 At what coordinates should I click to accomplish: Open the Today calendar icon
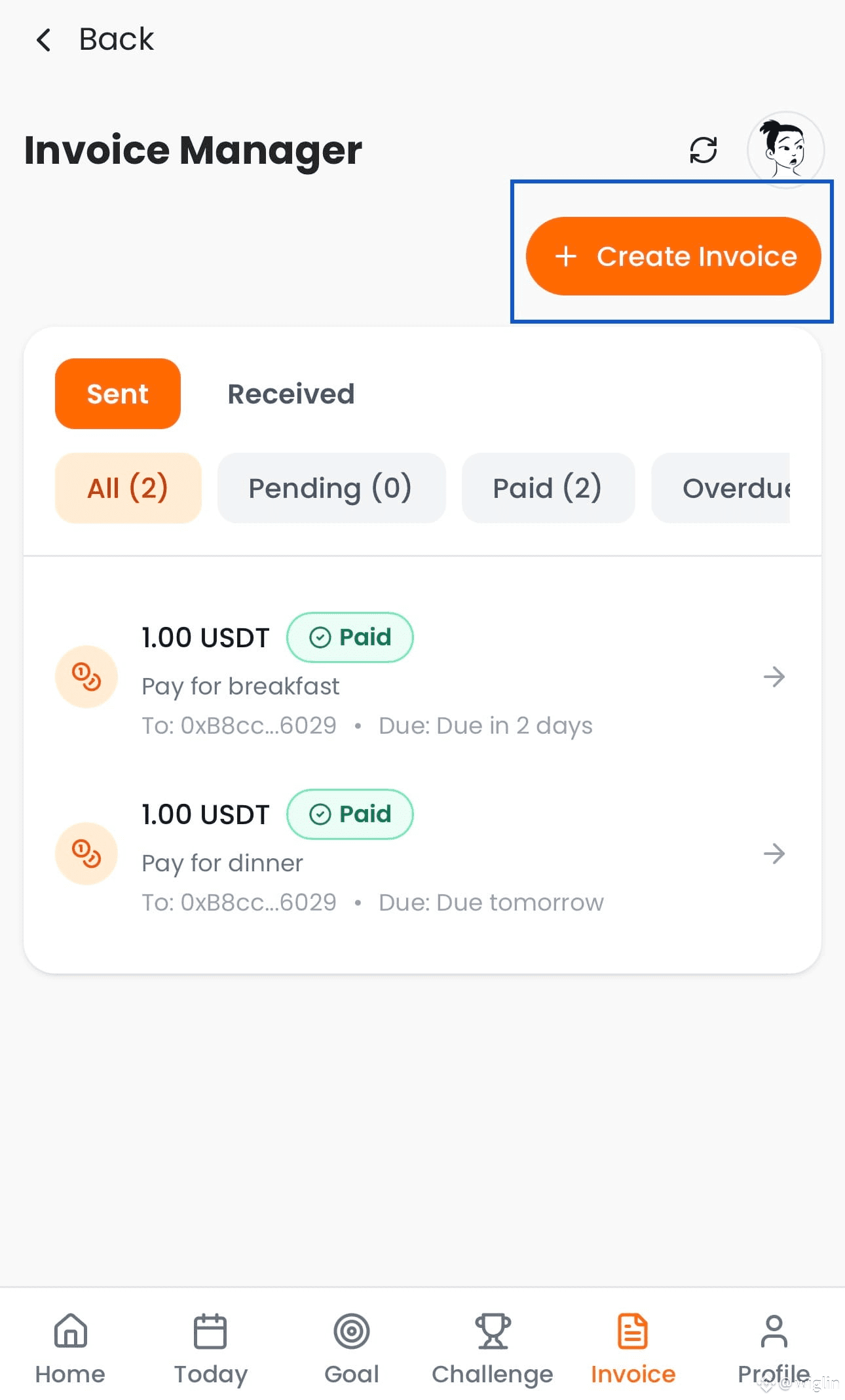[210, 1331]
